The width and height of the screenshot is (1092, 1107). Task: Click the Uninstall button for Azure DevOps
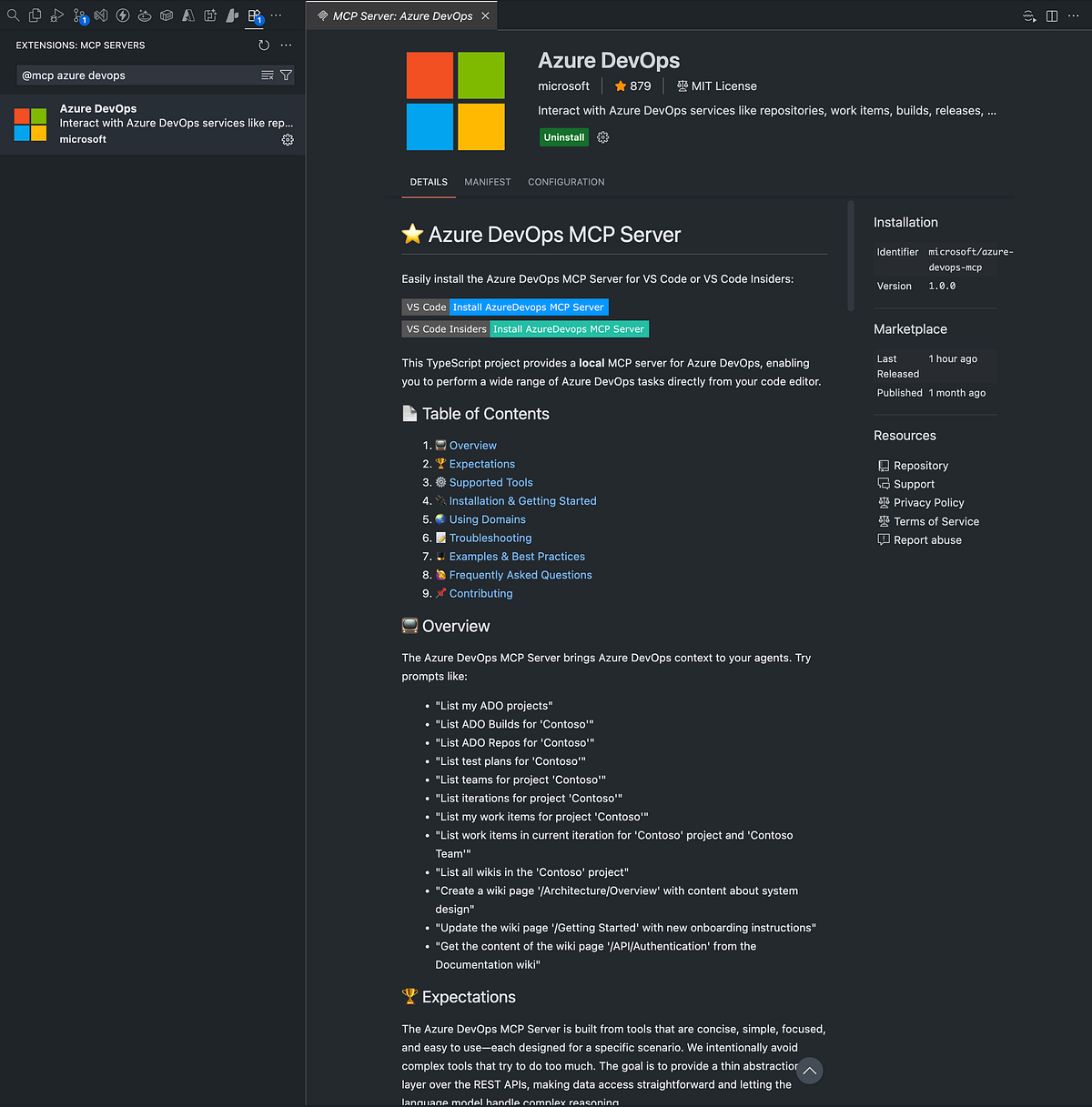pos(564,136)
